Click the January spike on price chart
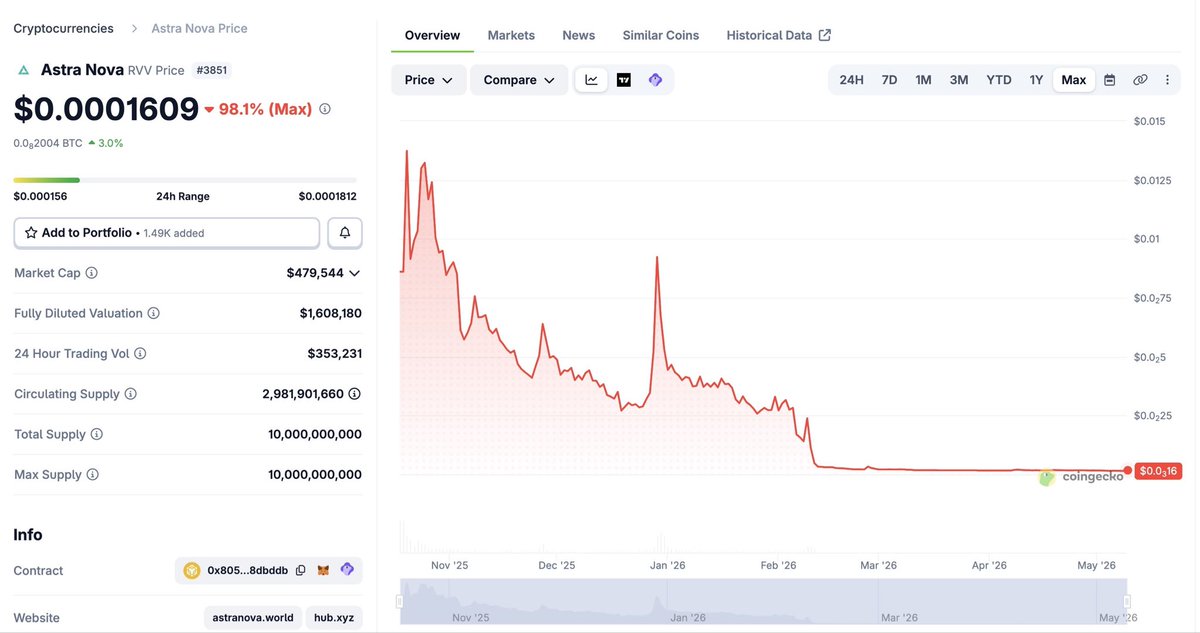Screen dimensions: 1200x633 [656, 258]
